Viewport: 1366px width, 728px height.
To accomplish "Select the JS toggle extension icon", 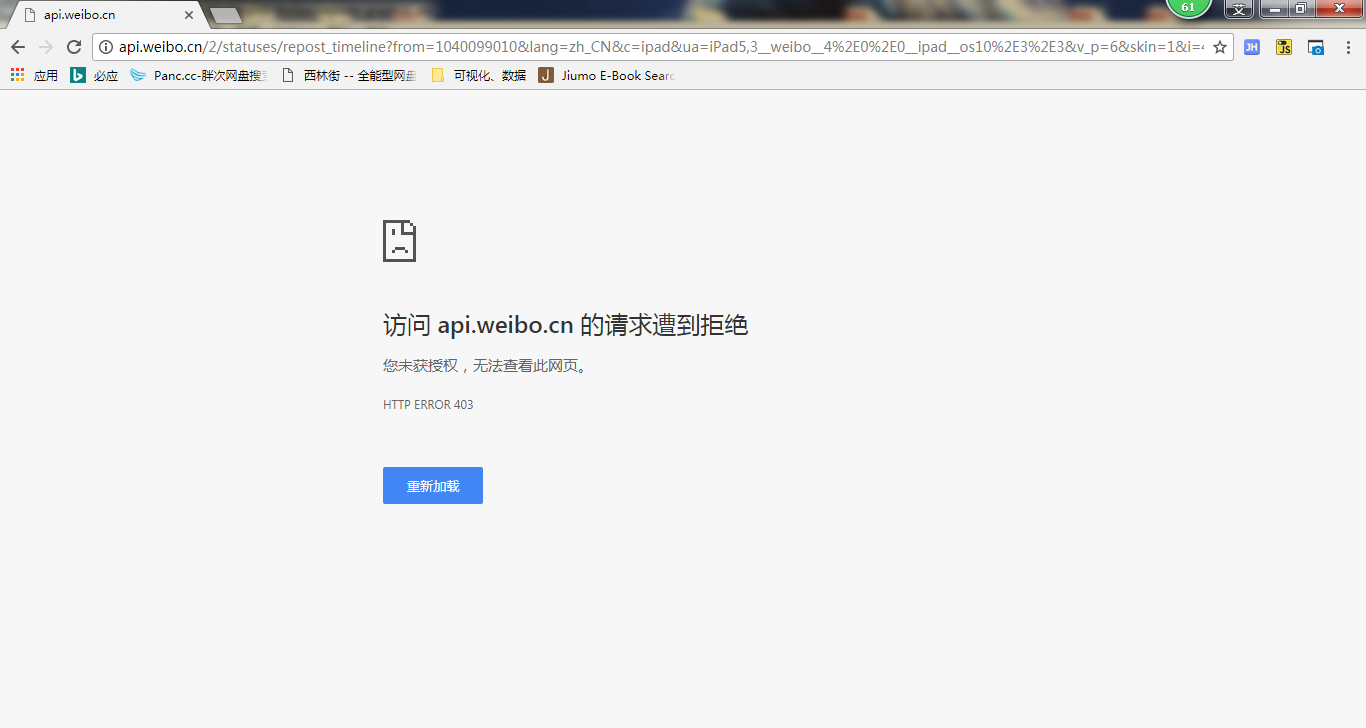I will [x=1283, y=46].
